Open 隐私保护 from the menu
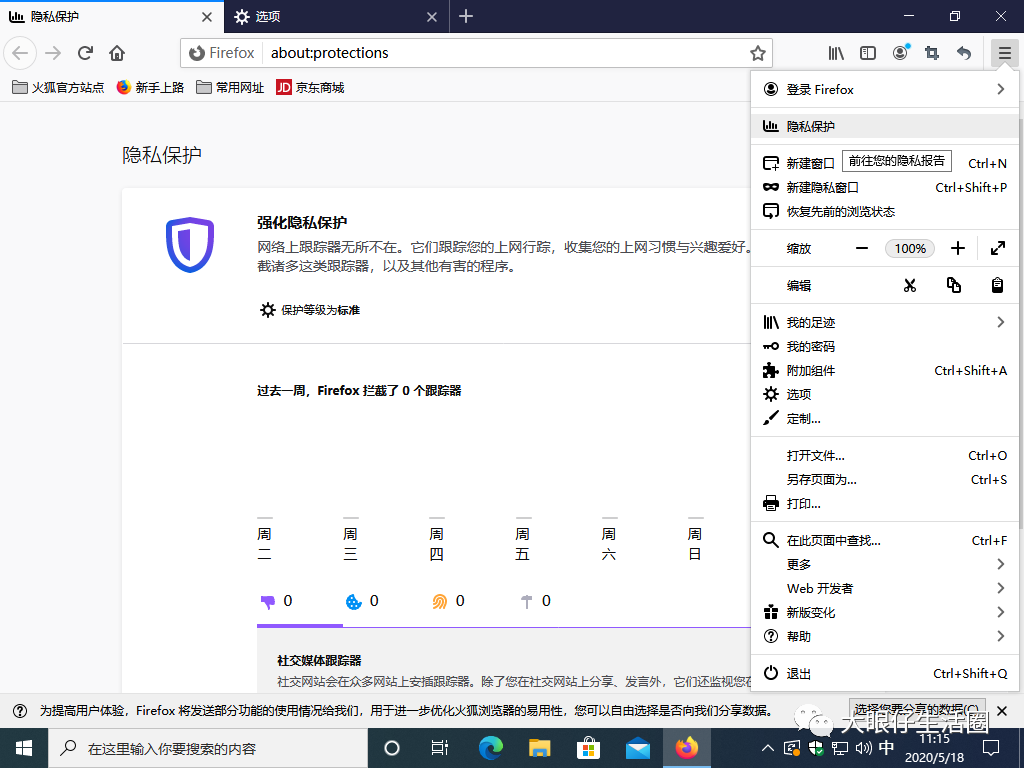 [x=884, y=126]
